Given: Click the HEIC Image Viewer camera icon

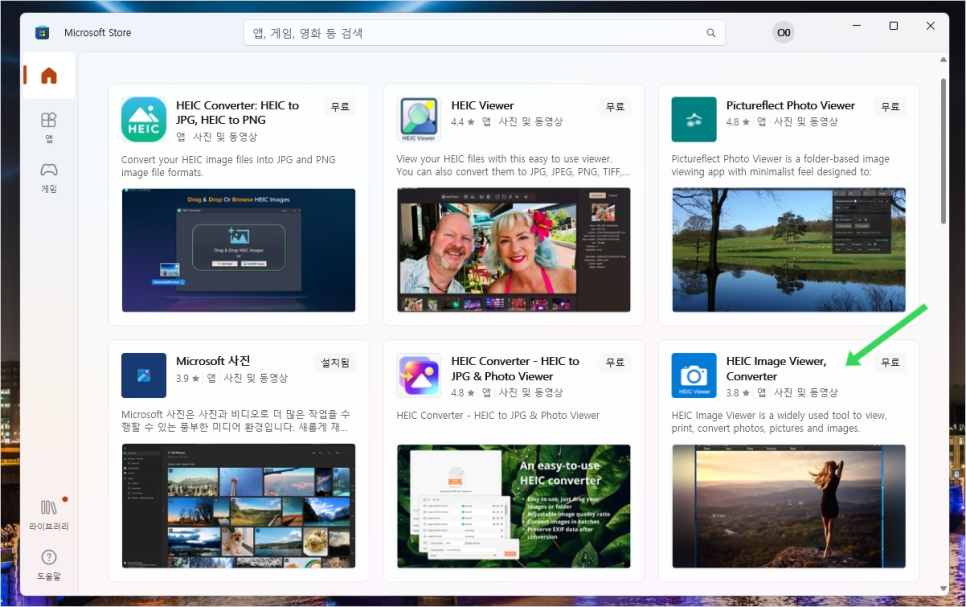Looking at the screenshot, I should click(x=694, y=375).
